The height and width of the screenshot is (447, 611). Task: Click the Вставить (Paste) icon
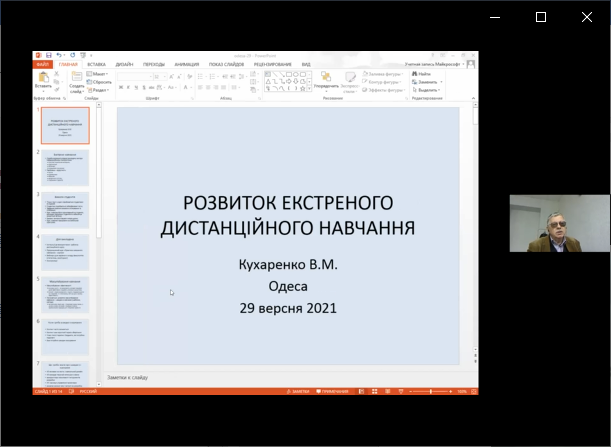(x=43, y=78)
